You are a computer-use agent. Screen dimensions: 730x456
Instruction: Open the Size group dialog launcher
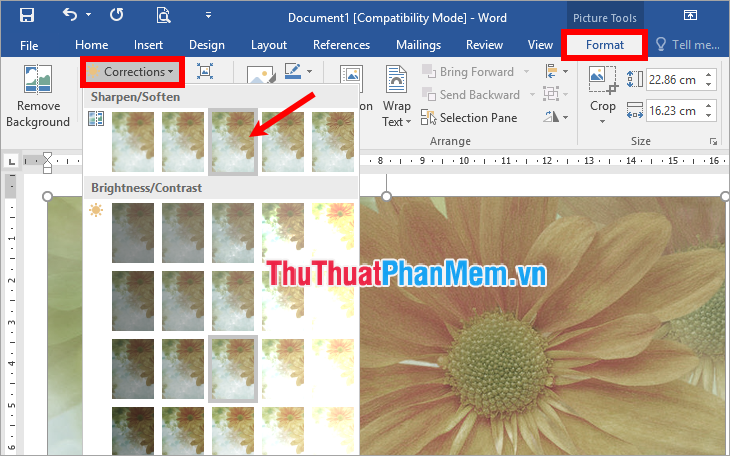[713, 142]
